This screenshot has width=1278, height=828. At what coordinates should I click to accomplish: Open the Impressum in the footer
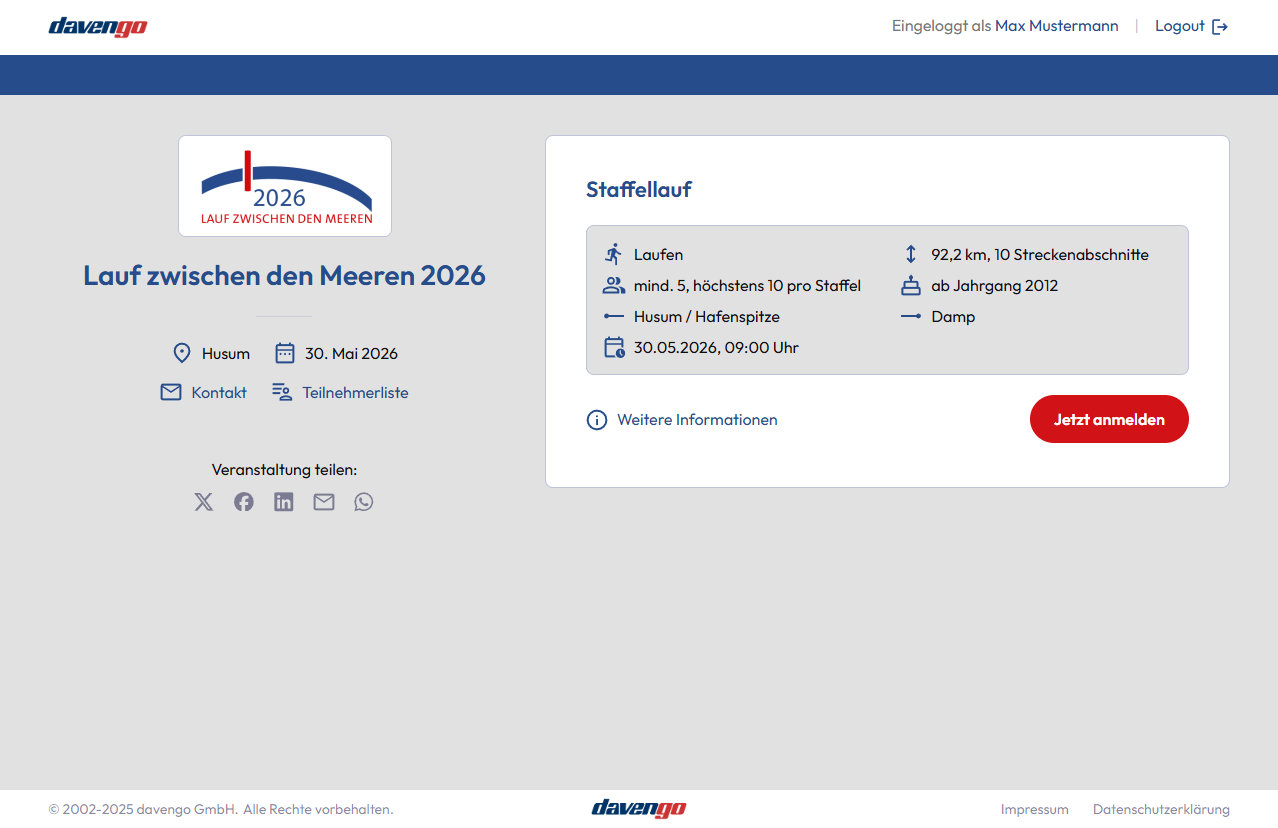tap(1034, 809)
